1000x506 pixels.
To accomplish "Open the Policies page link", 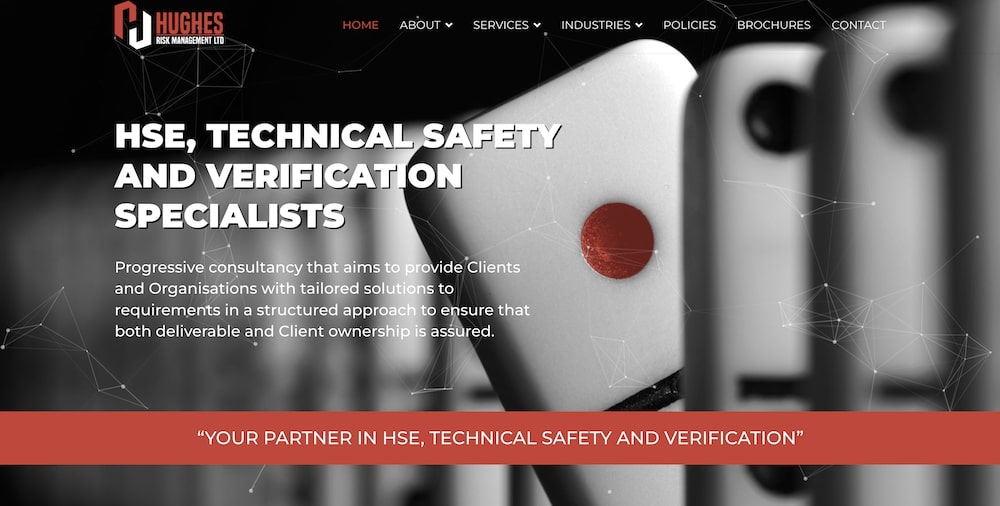I will pos(689,25).
